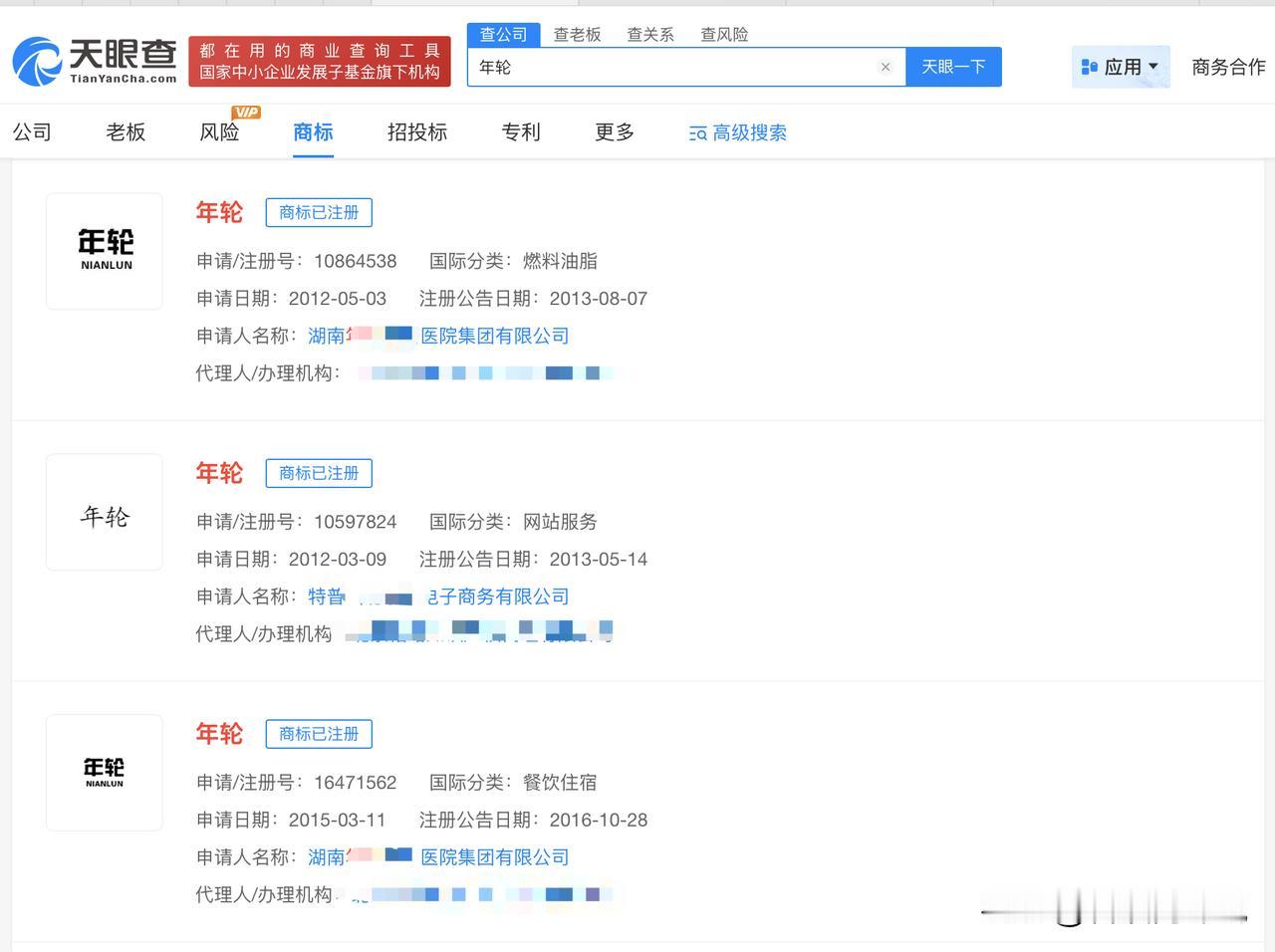The width and height of the screenshot is (1275, 952).
Task: Open the 电子商务有限公司 applicant link
Action: pos(438,596)
